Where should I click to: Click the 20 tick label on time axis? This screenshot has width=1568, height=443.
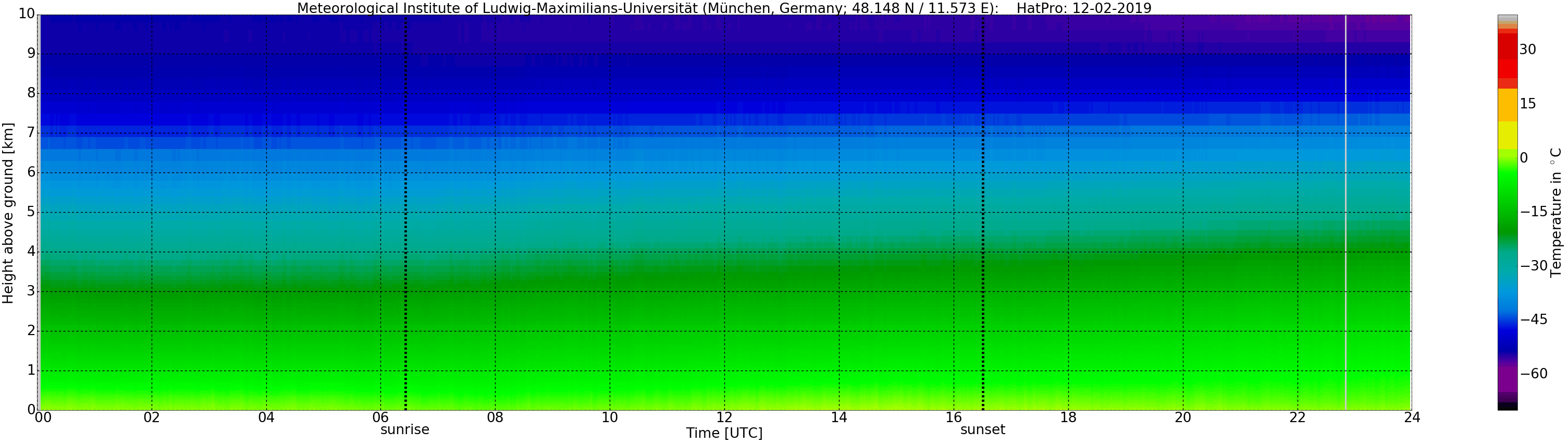[x=1183, y=417]
